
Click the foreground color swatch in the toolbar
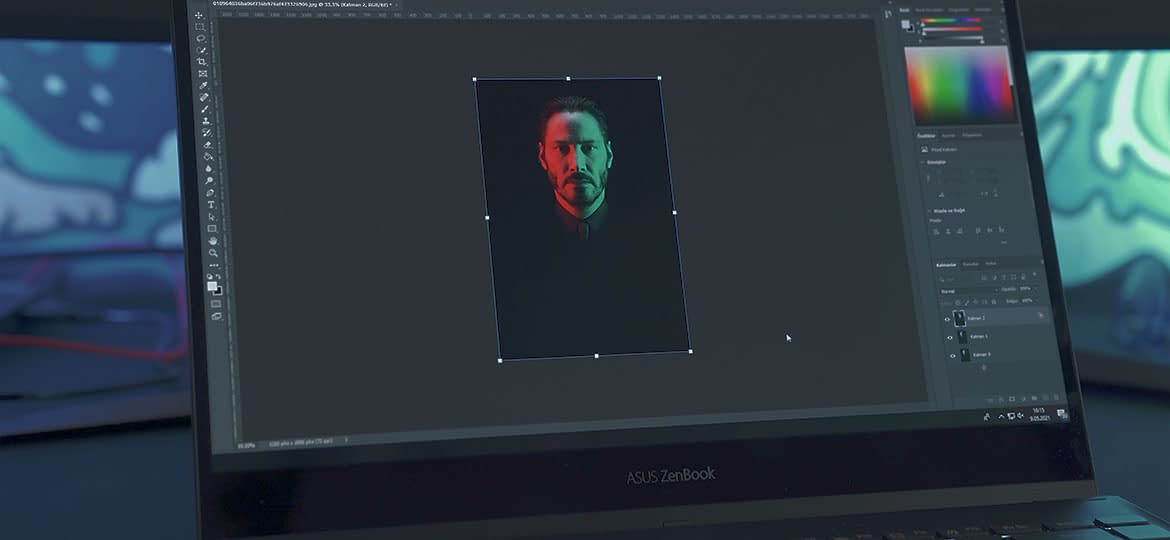212,286
